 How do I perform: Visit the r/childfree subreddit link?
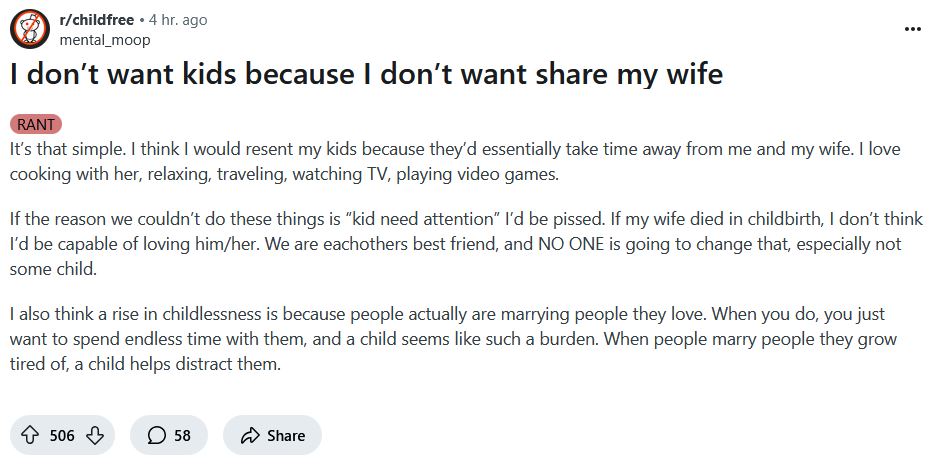(97, 20)
